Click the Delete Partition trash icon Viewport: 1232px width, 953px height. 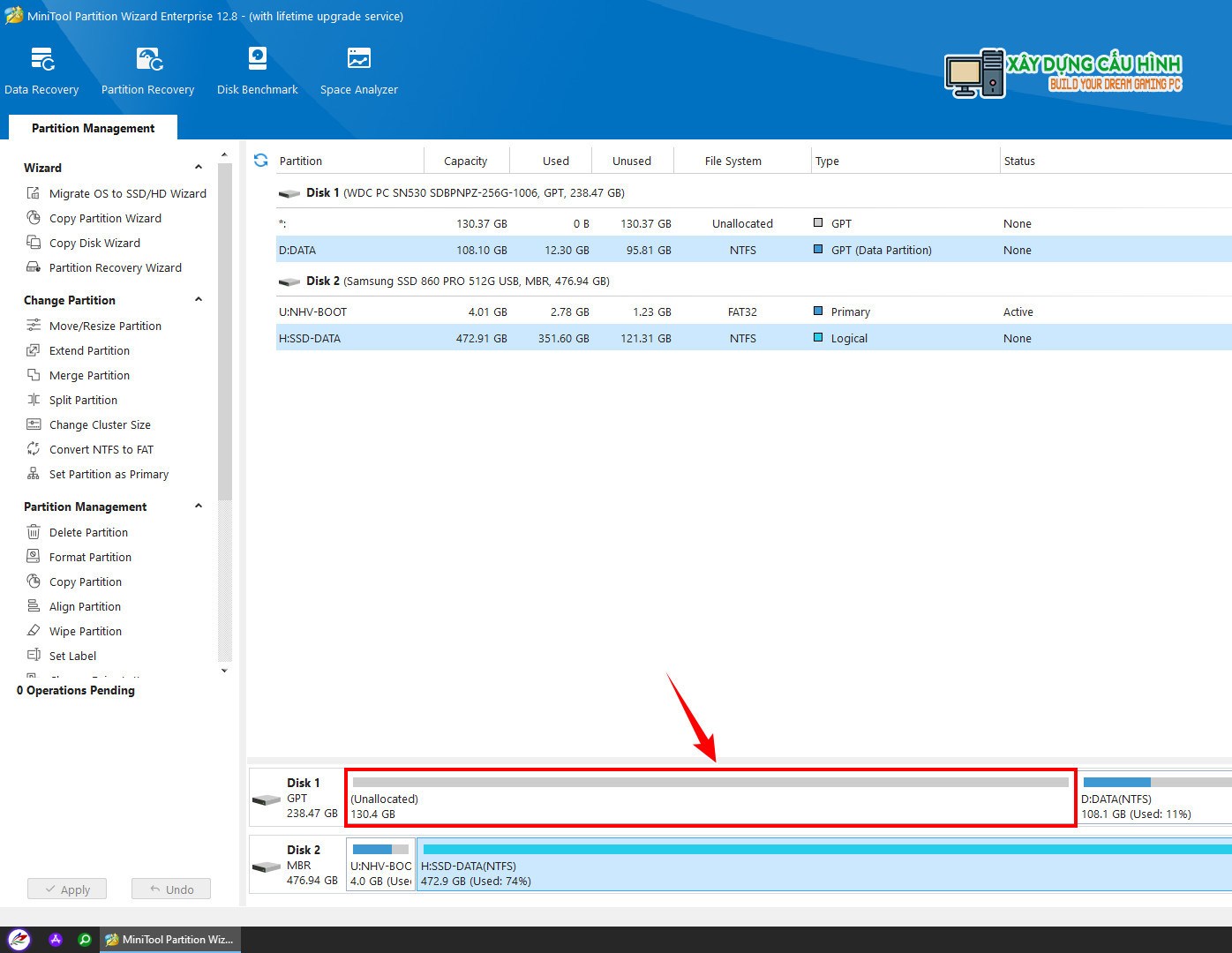coord(34,532)
